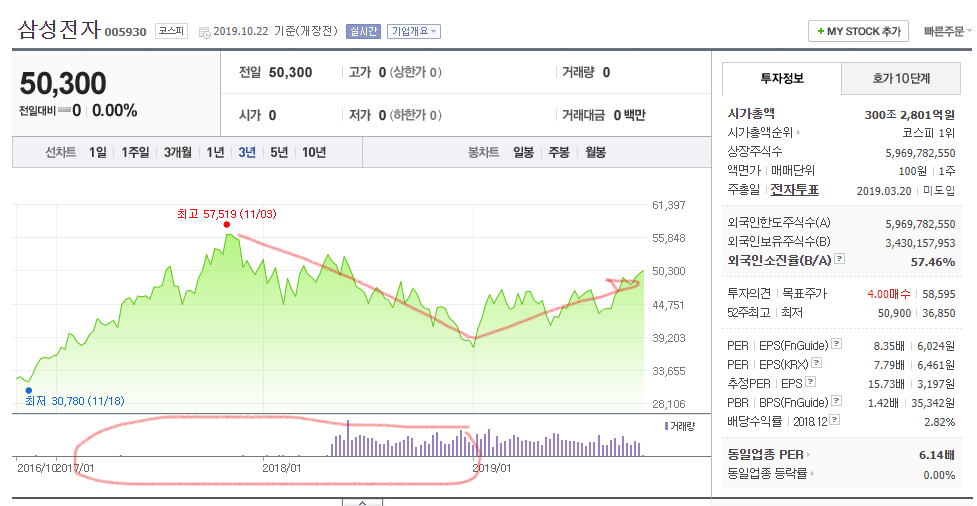Open the 동일업종 PER link
The image size is (977, 506).
[x=765, y=455]
